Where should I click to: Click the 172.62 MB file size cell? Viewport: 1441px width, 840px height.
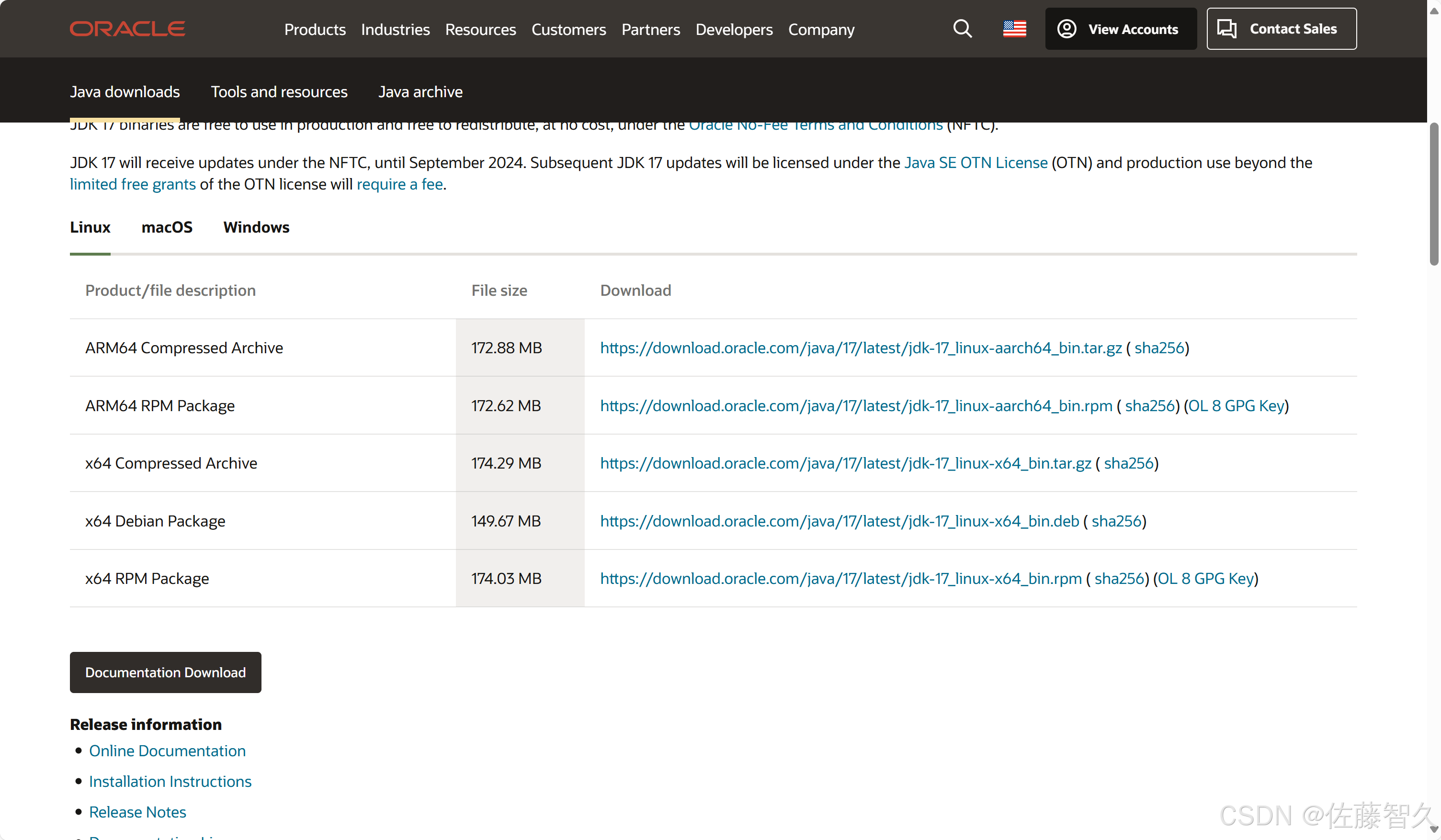click(520, 406)
